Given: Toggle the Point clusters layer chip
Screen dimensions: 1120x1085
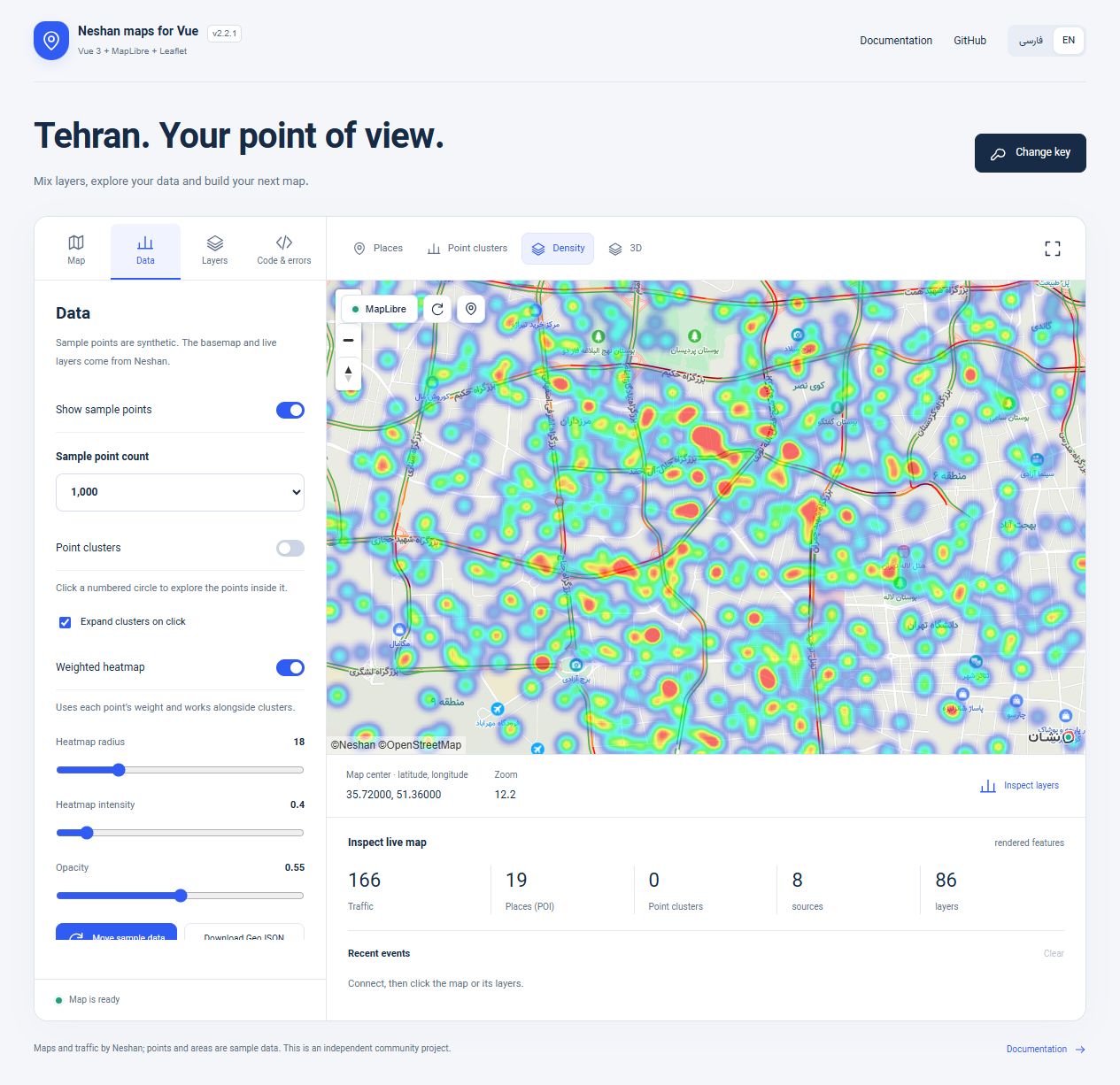Looking at the screenshot, I should [x=467, y=249].
